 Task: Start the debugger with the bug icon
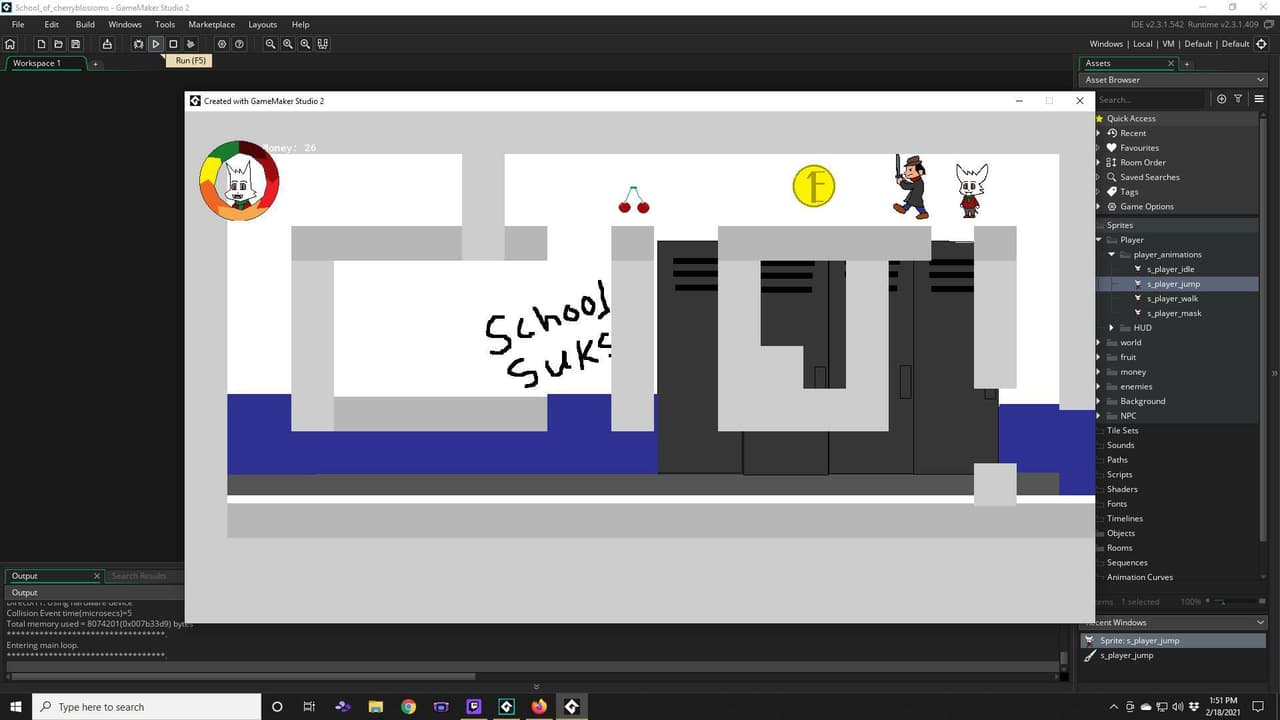139,44
